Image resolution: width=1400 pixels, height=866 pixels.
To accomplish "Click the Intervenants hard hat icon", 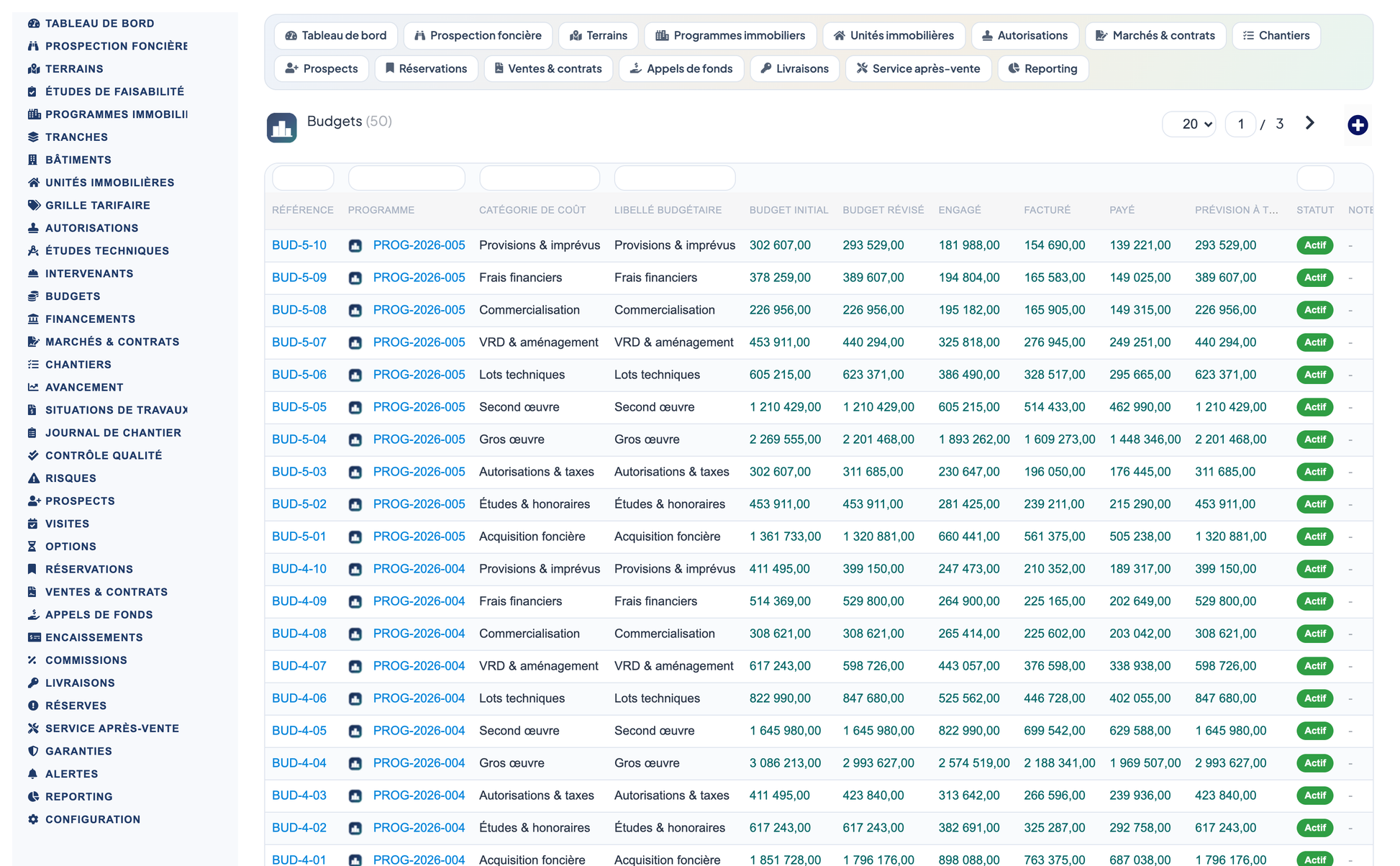I will click(x=33, y=273).
